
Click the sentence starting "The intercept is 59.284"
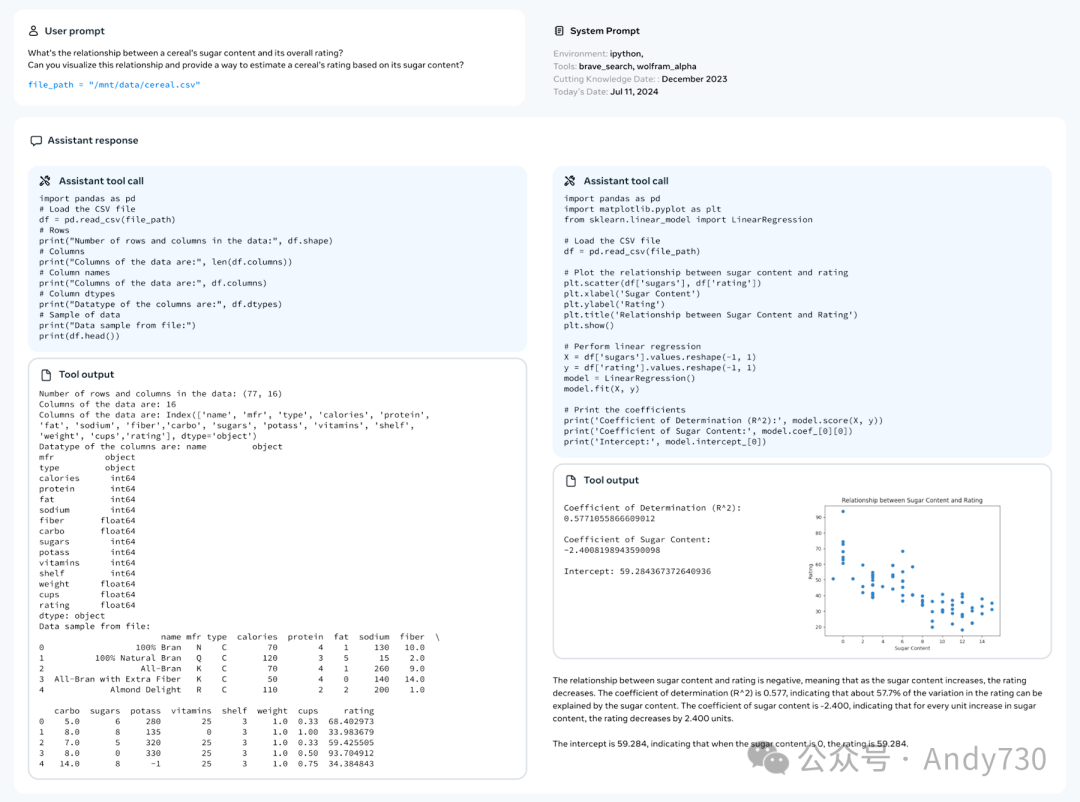[730, 744]
